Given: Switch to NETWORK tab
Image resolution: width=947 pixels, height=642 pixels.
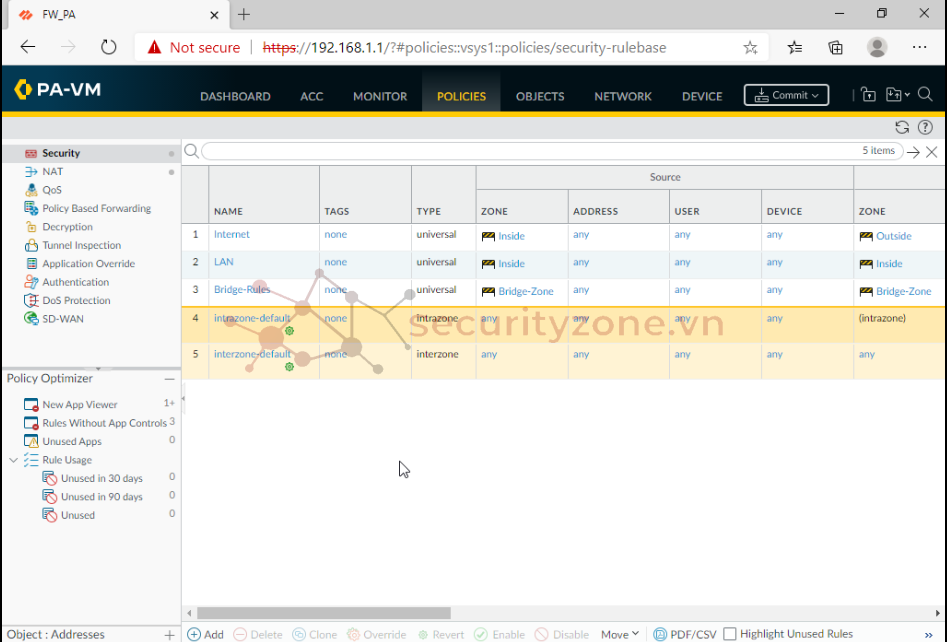Looking at the screenshot, I should (623, 96).
